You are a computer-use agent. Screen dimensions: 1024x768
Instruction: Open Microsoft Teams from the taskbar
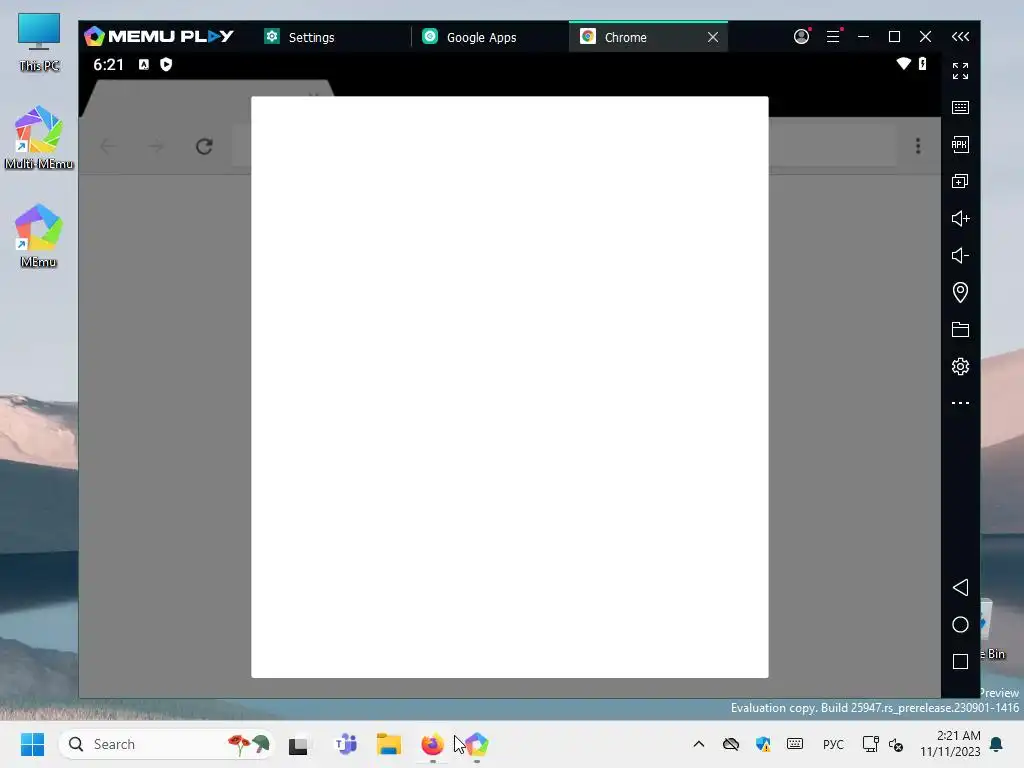345,744
